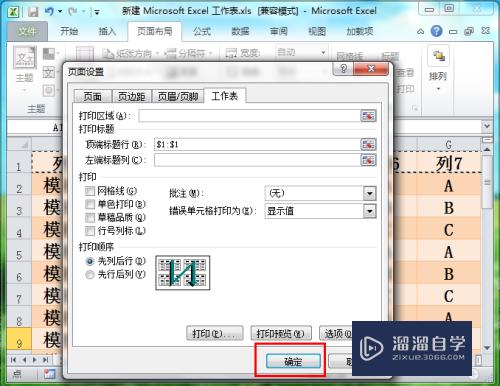Open the Formulas (公式) ribbon tab
The width and height of the screenshot is (500, 386).
point(202,31)
